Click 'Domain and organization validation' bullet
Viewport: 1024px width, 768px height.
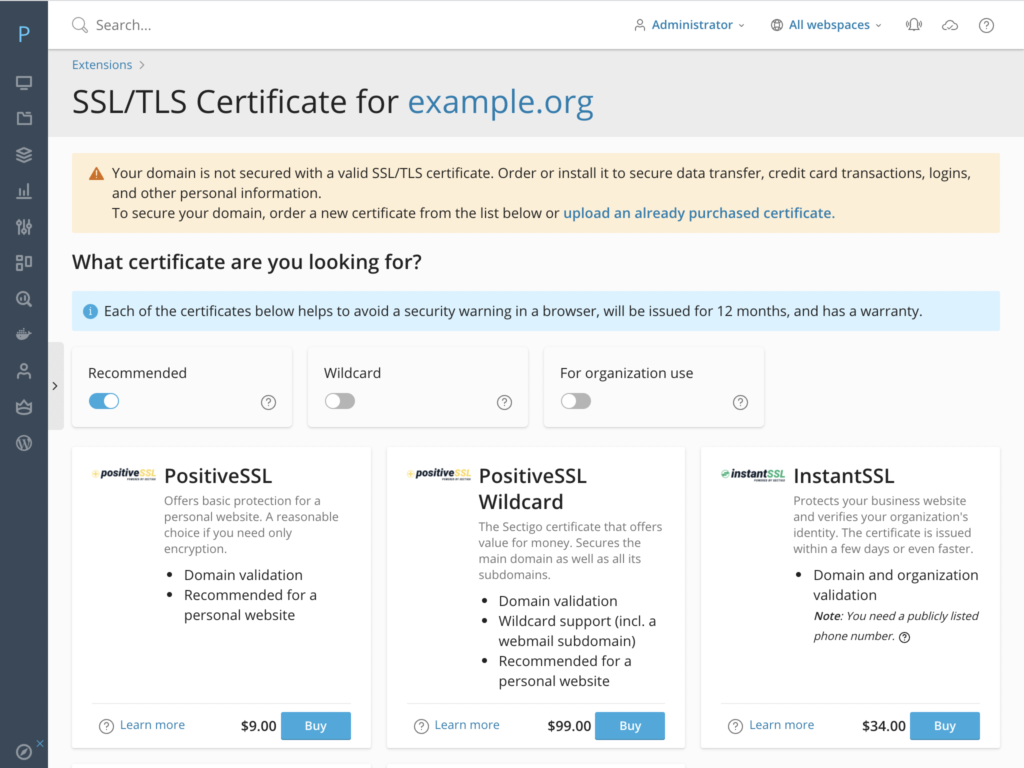pos(895,584)
